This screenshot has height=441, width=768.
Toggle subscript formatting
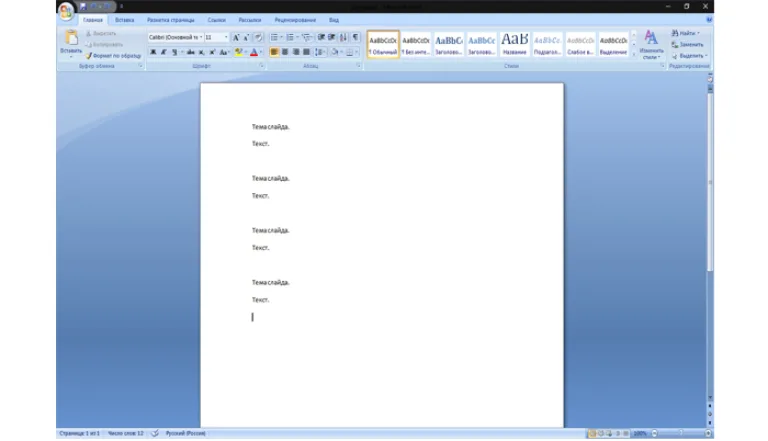pyautogui.click(x=201, y=52)
